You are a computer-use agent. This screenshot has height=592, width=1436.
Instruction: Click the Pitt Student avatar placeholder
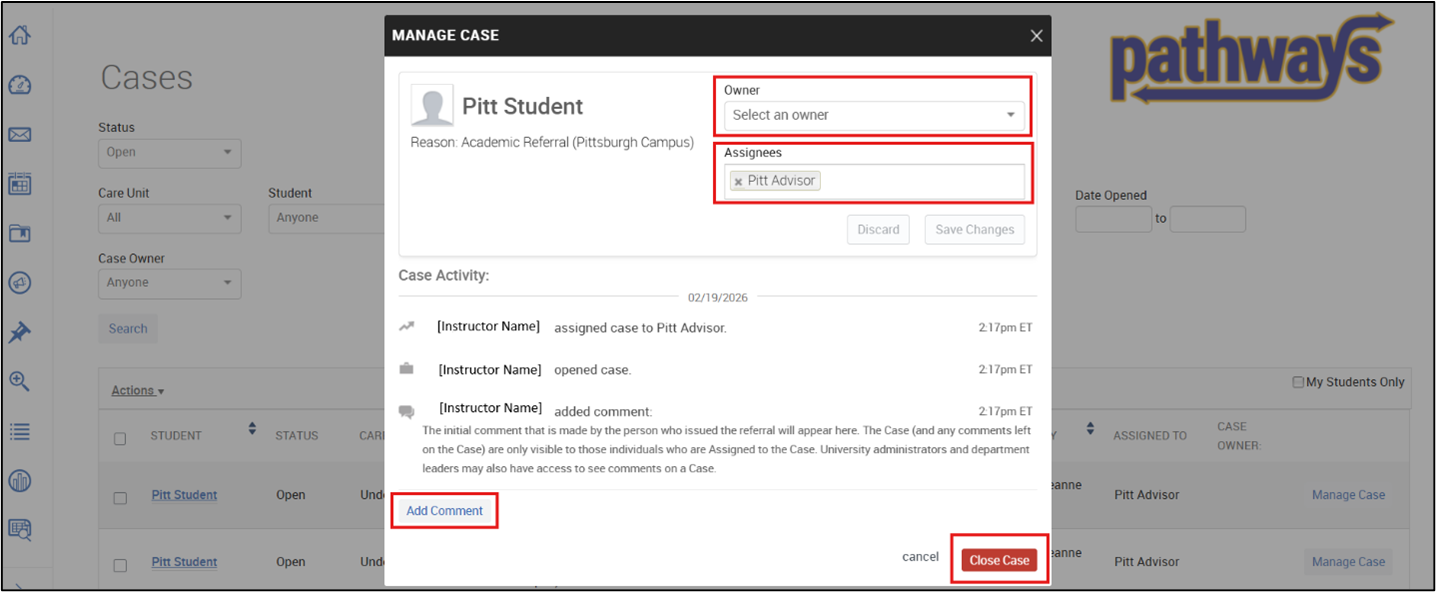coord(432,105)
